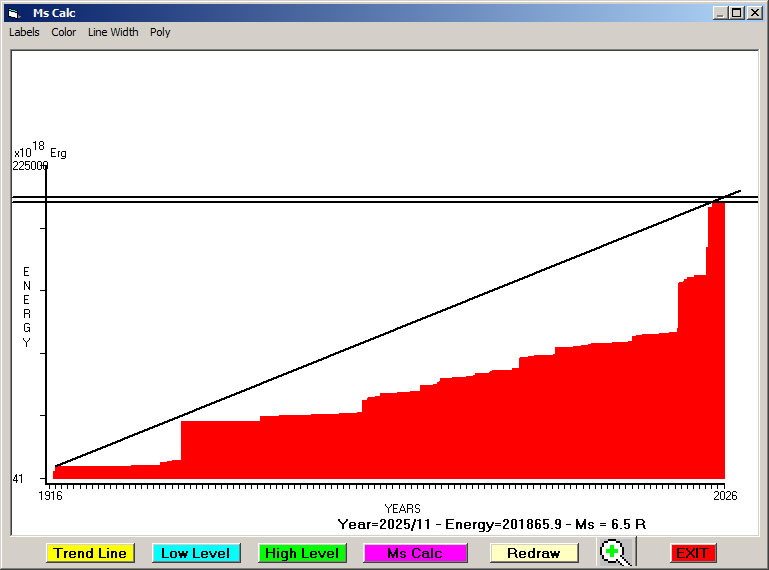Open the Labels menu
Screen dimensions: 769x570
coord(24,32)
